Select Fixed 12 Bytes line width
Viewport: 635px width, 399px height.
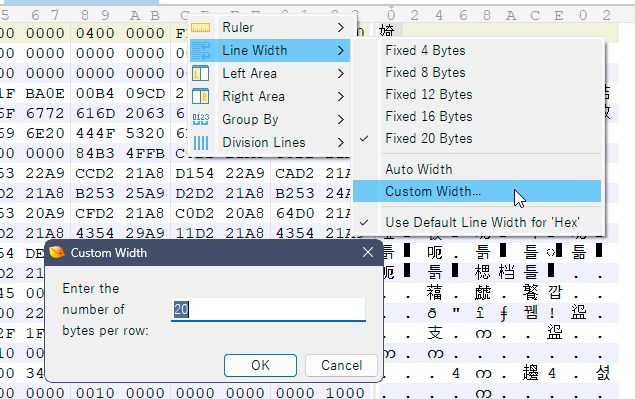pyautogui.click(x=477, y=94)
